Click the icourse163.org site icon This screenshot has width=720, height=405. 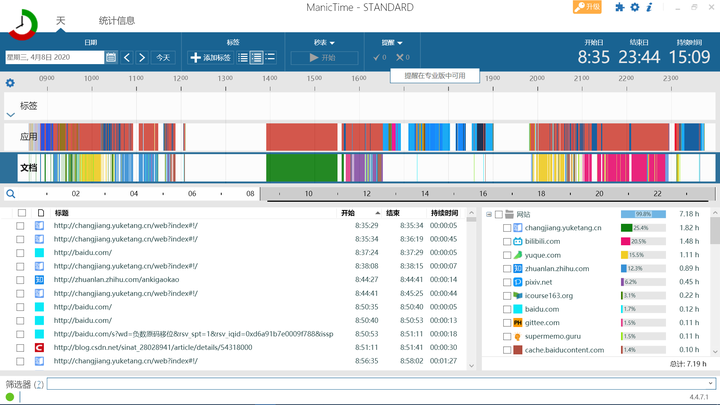518,296
